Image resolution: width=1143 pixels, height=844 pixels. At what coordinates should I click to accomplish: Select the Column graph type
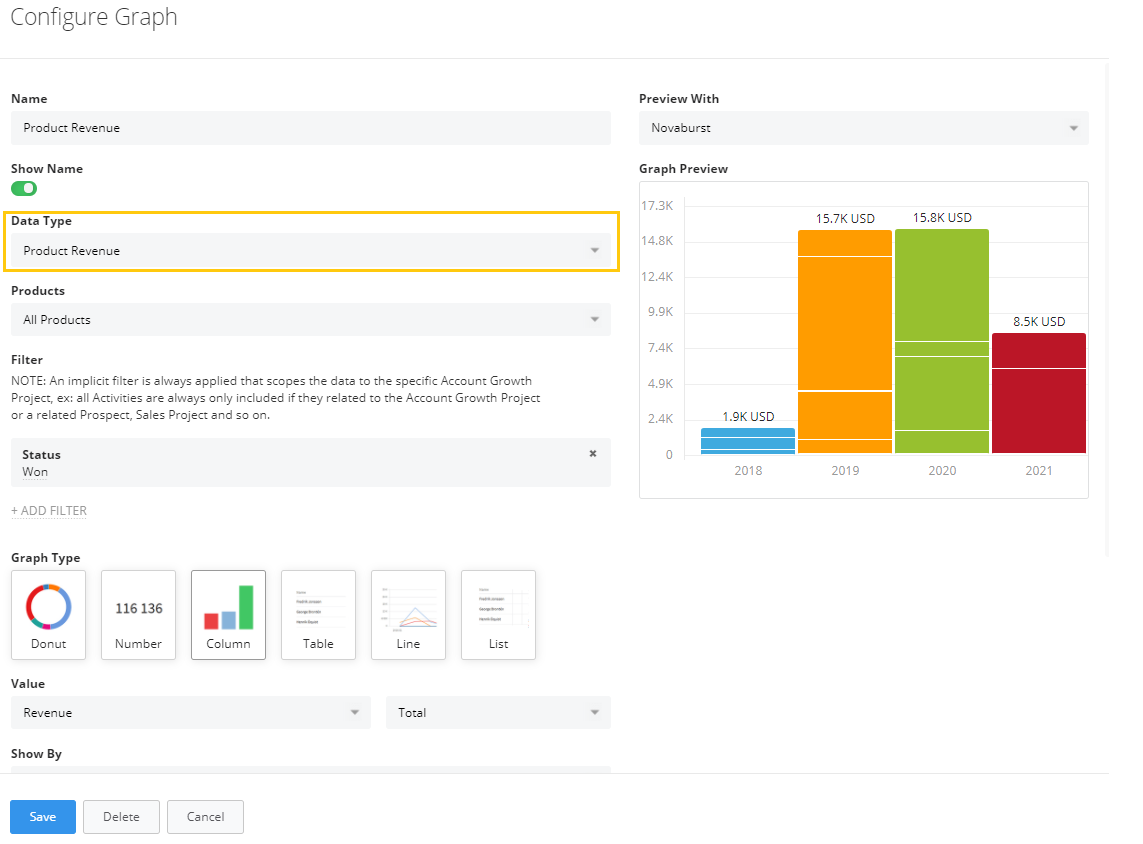pos(228,614)
